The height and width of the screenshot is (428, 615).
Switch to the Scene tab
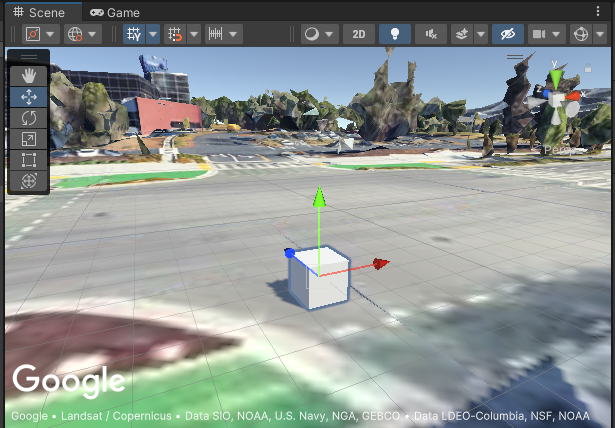tap(39, 12)
